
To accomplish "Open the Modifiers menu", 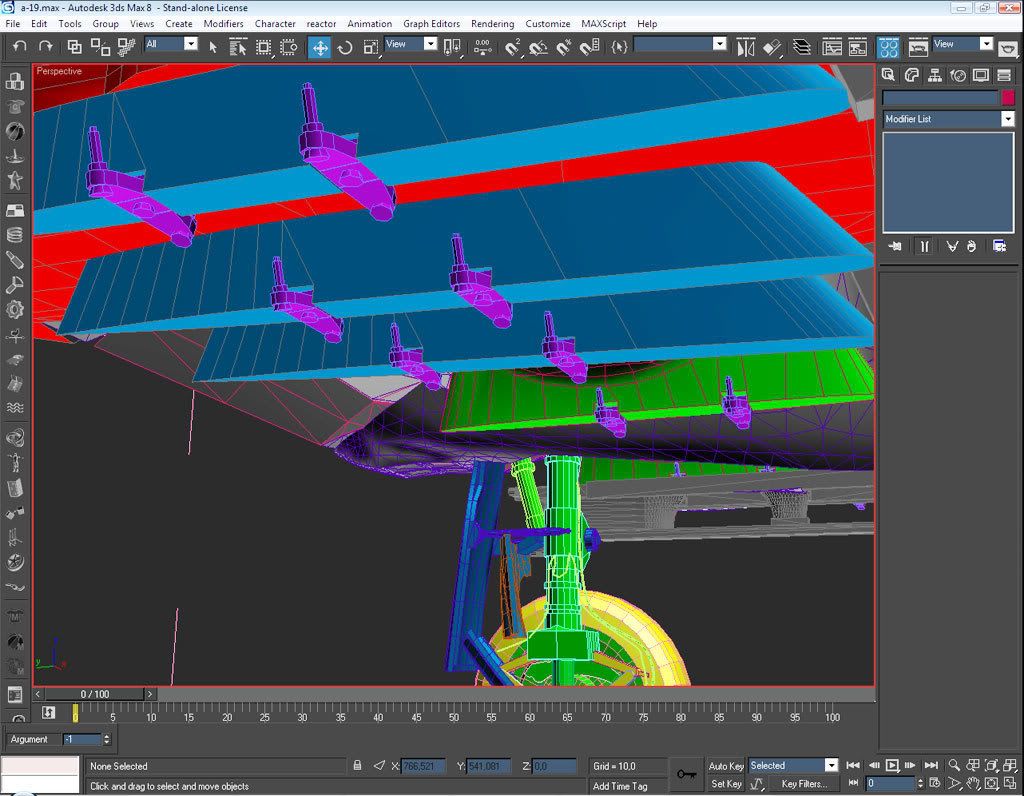I will click(x=223, y=23).
